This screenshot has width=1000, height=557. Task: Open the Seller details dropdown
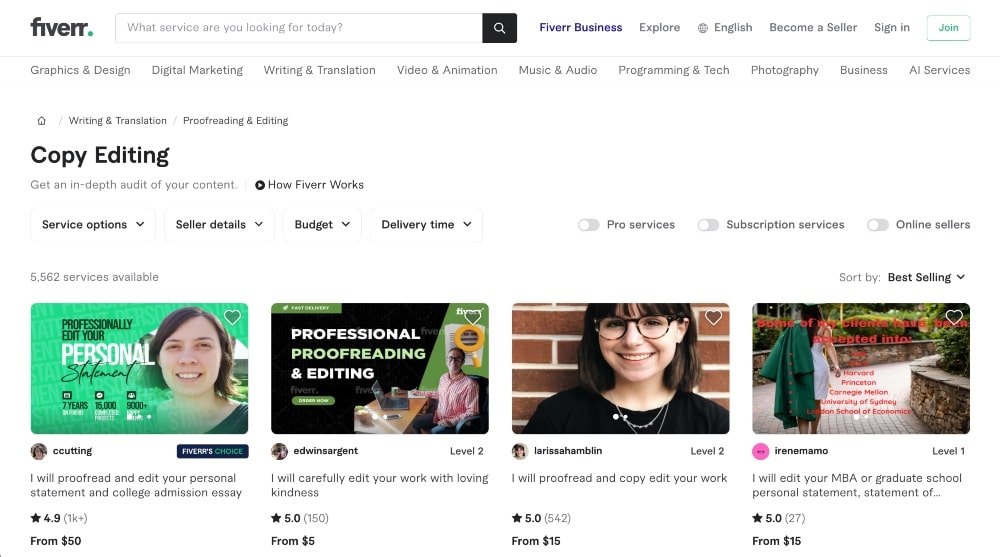click(219, 225)
